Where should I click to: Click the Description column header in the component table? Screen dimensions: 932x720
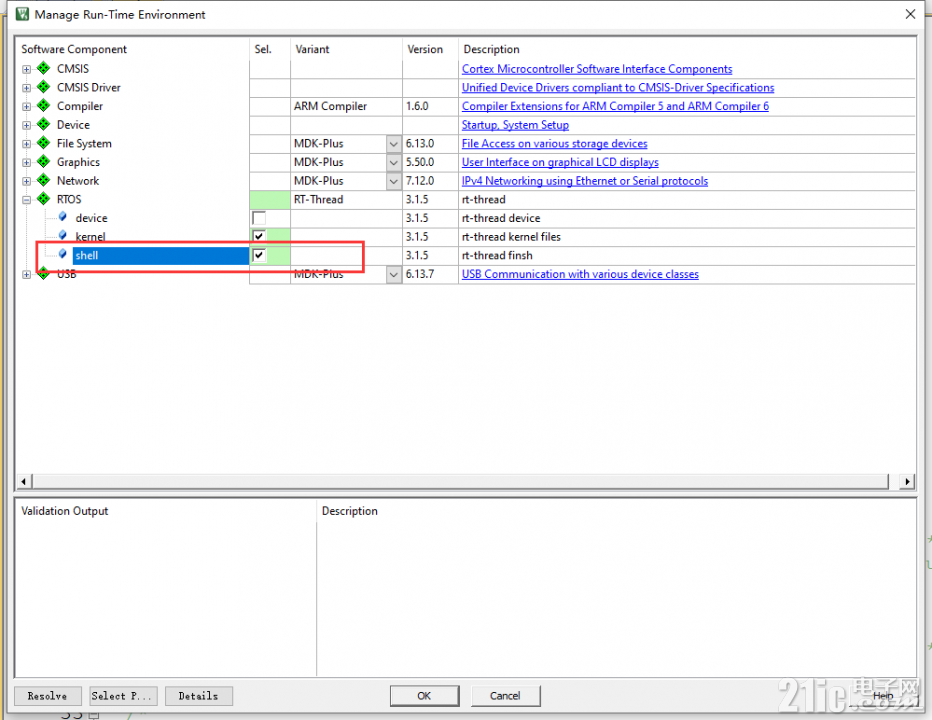click(492, 49)
